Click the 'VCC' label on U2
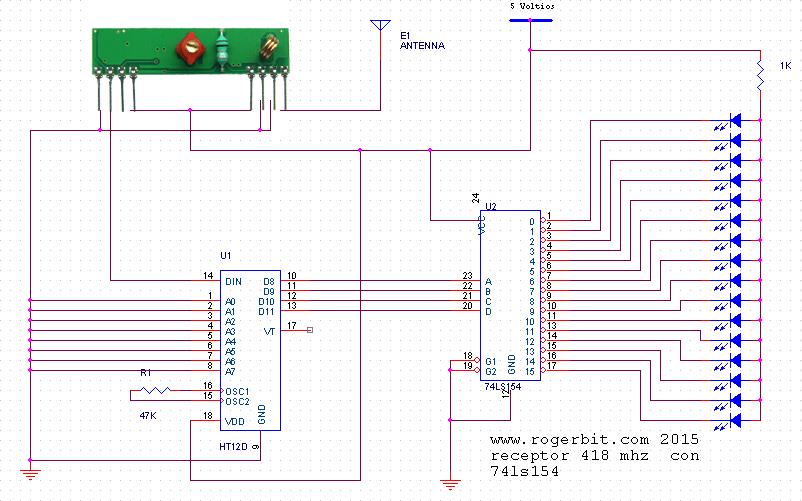 pyautogui.click(x=481, y=225)
